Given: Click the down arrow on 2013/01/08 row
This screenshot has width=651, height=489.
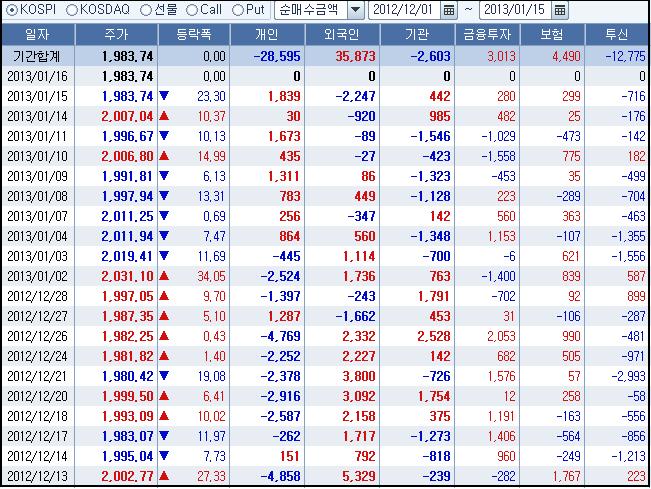Looking at the screenshot, I should [x=164, y=196].
